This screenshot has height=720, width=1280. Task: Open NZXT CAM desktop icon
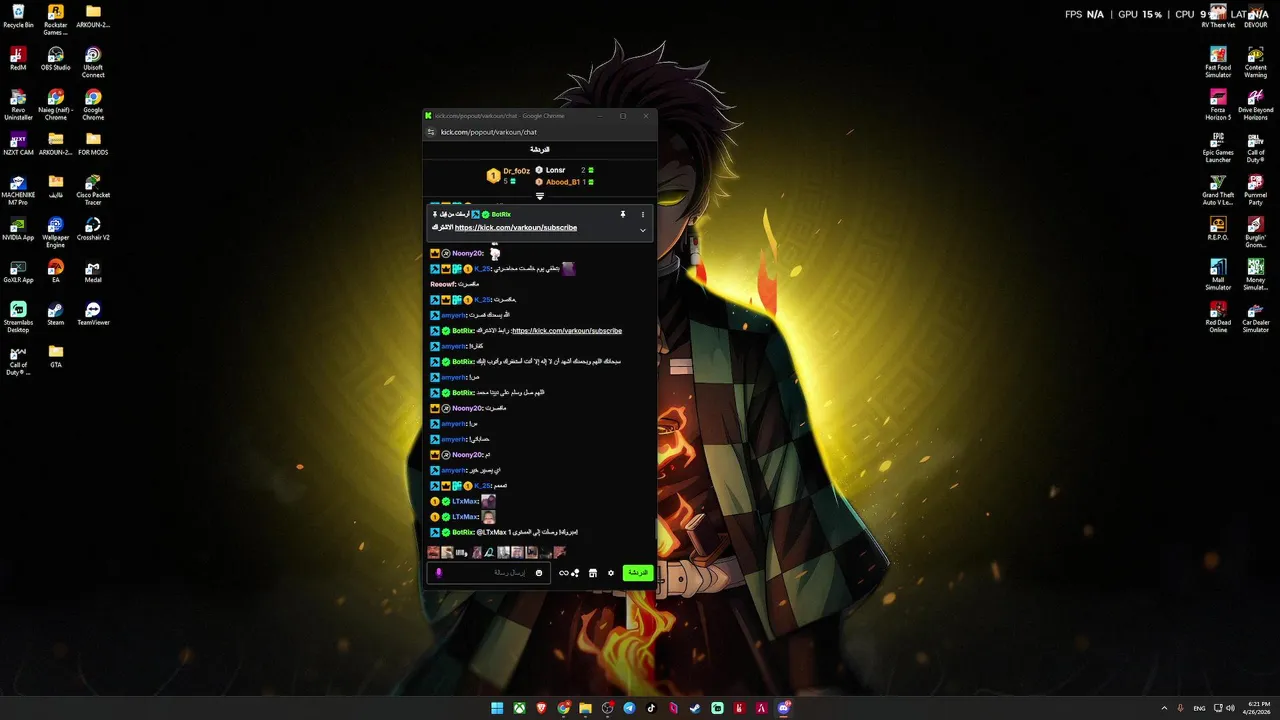pos(18,144)
